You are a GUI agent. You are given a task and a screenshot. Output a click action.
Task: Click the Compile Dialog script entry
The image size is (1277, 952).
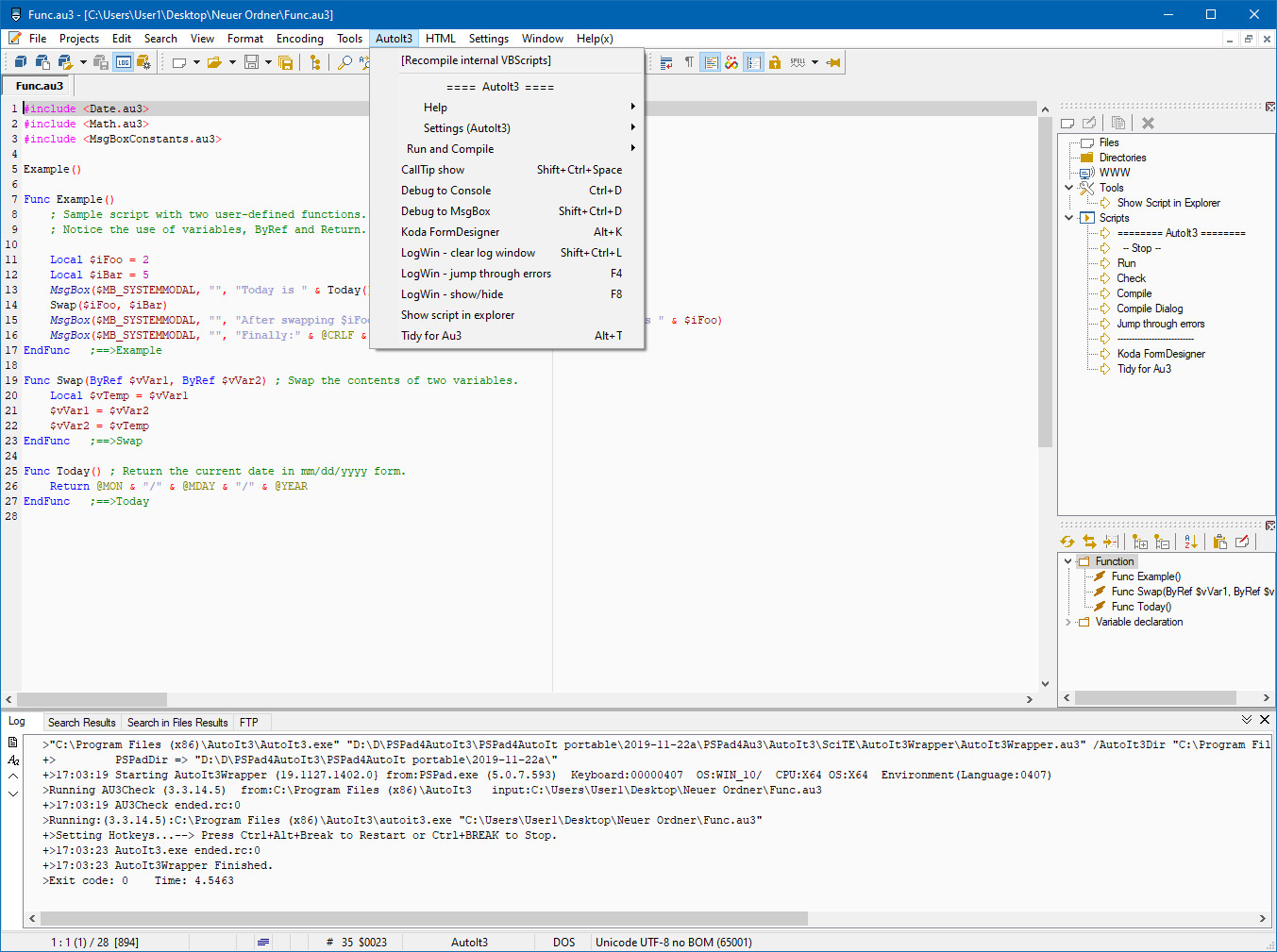pyautogui.click(x=1150, y=309)
